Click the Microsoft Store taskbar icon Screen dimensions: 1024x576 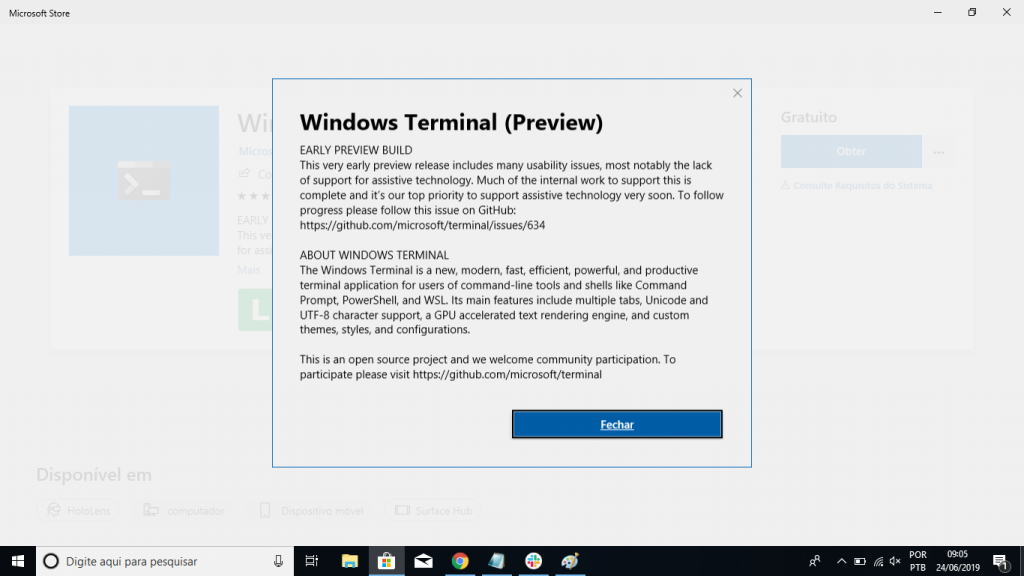click(x=387, y=561)
